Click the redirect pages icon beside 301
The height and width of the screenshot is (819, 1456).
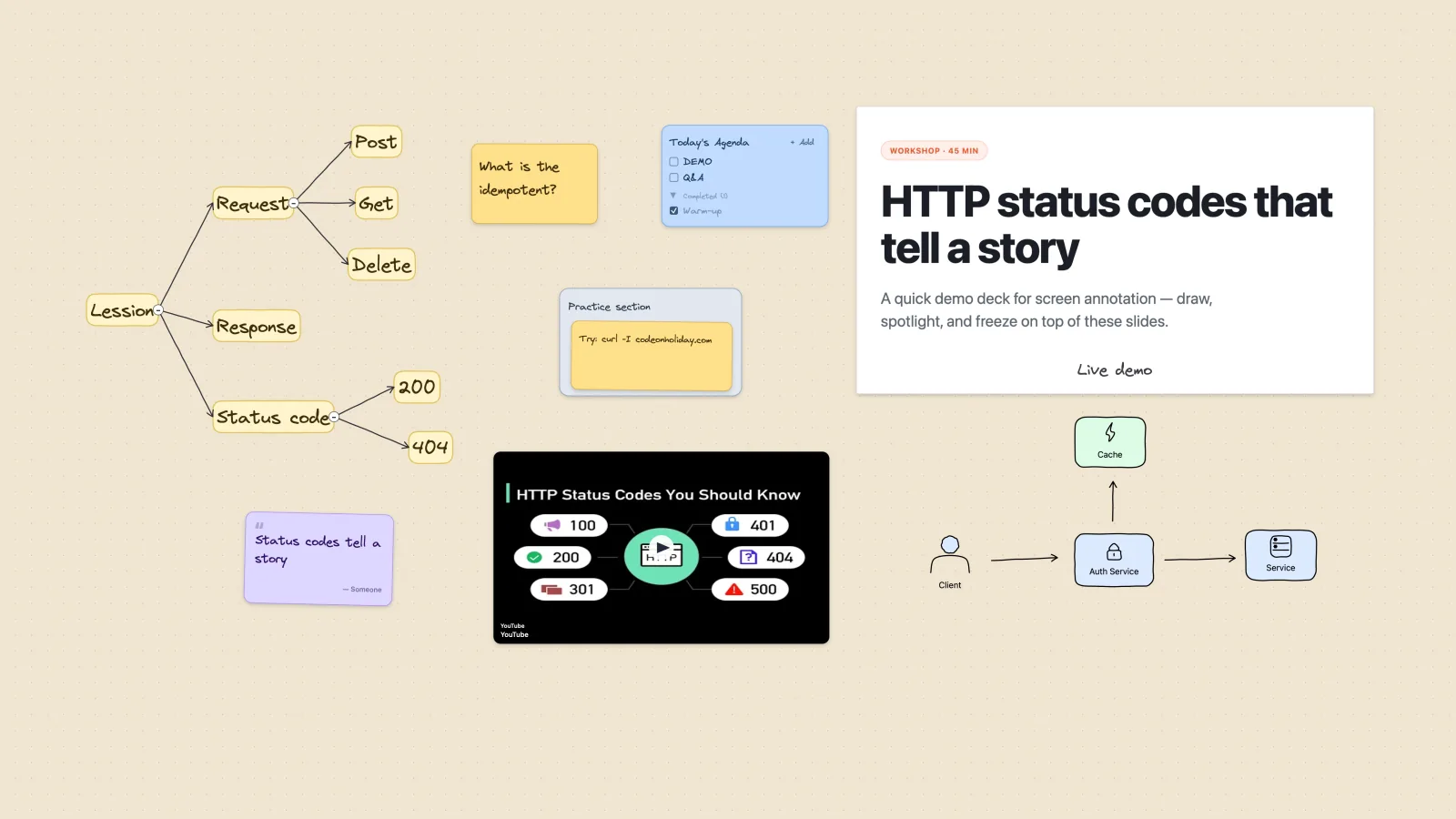click(551, 590)
